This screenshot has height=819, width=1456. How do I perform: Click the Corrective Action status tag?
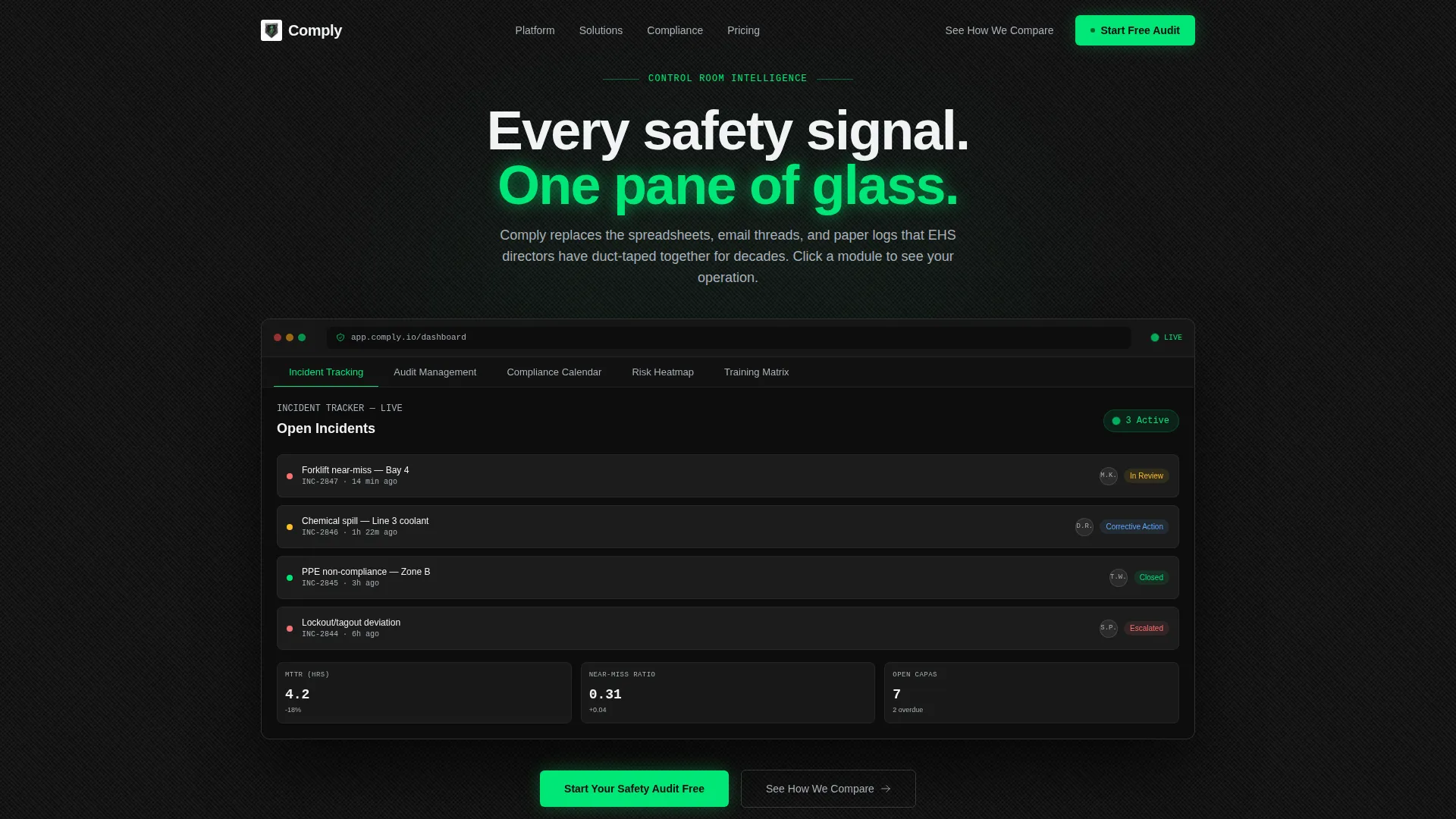pyautogui.click(x=1134, y=527)
